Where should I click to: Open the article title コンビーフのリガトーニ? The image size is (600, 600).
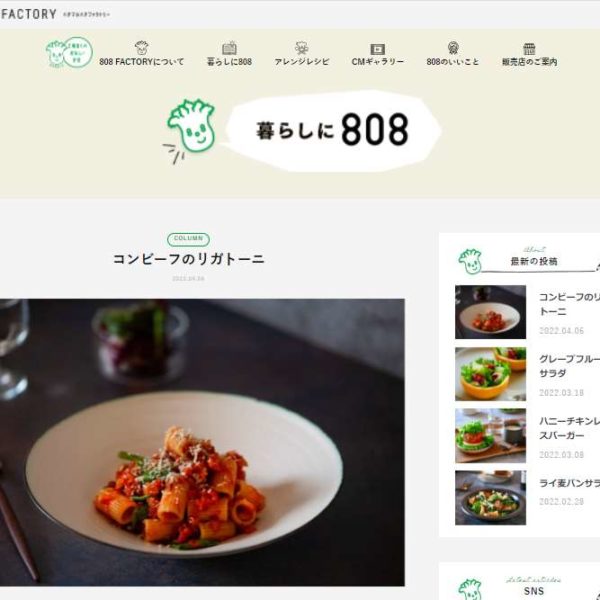[188, 259]
